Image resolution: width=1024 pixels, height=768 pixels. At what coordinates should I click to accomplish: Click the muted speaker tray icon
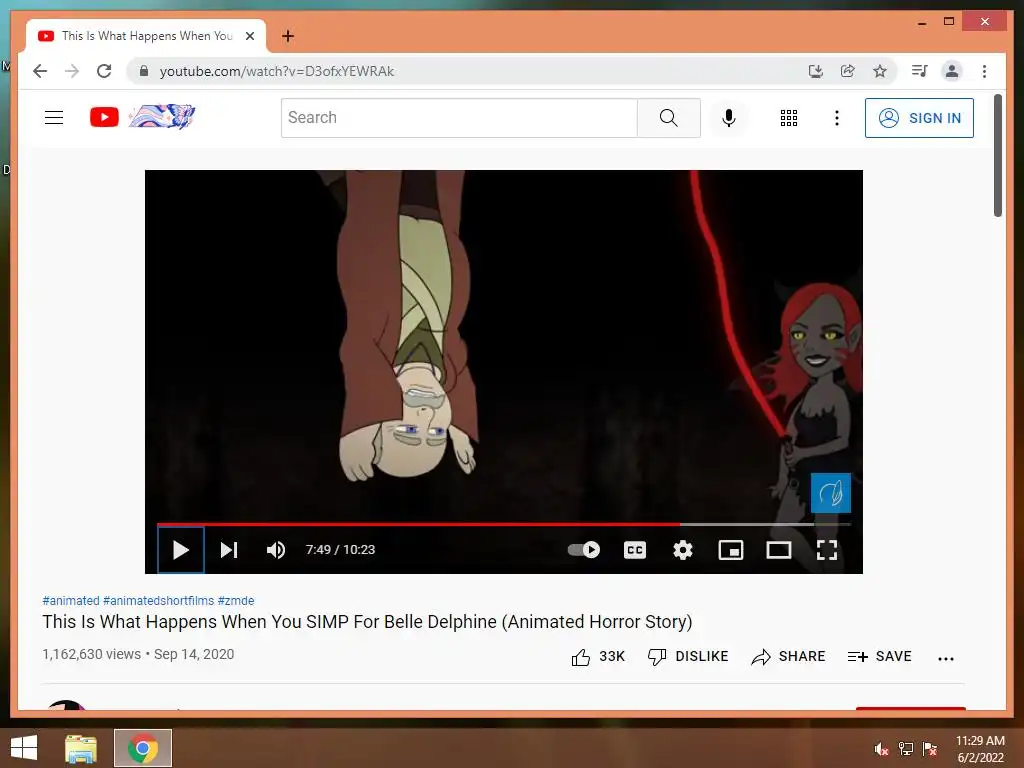pos(882,749)
